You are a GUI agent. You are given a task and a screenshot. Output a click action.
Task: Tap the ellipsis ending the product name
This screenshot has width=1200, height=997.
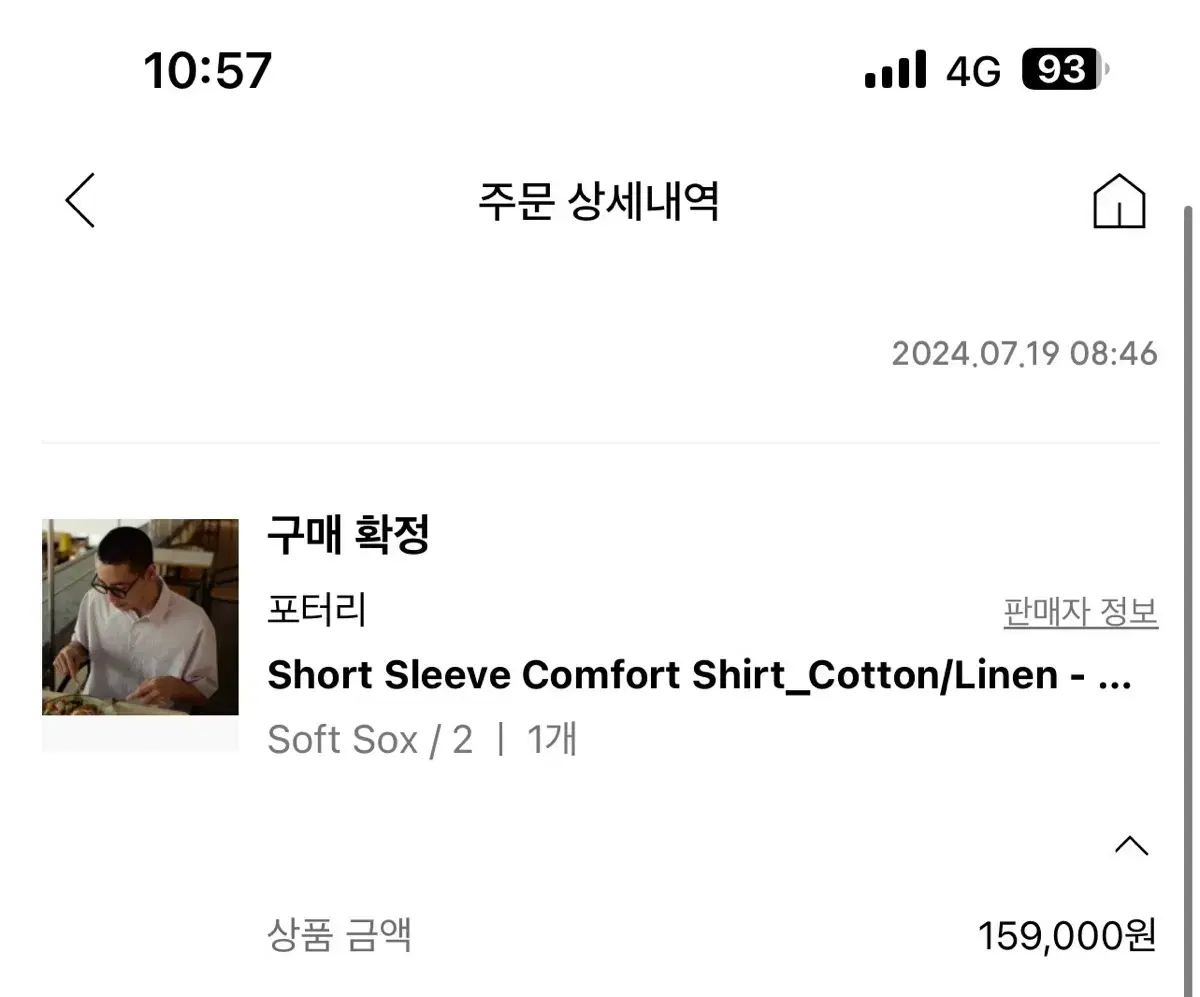[x=1115, y=678]
